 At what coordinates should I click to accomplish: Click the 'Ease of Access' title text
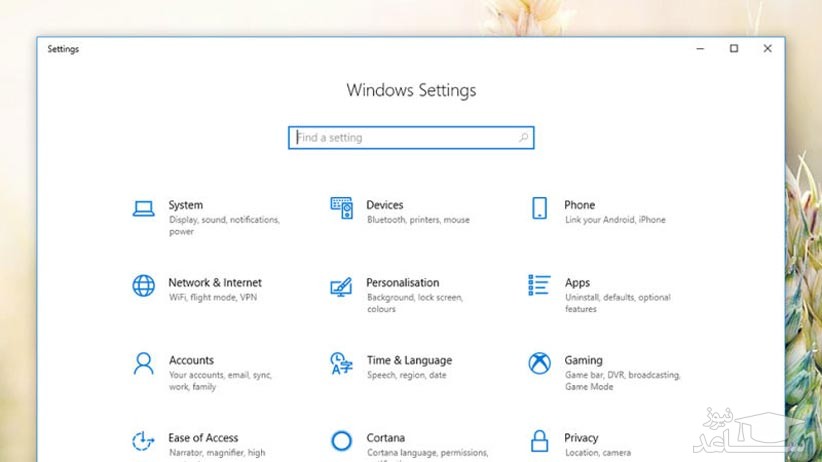point(203,438)
